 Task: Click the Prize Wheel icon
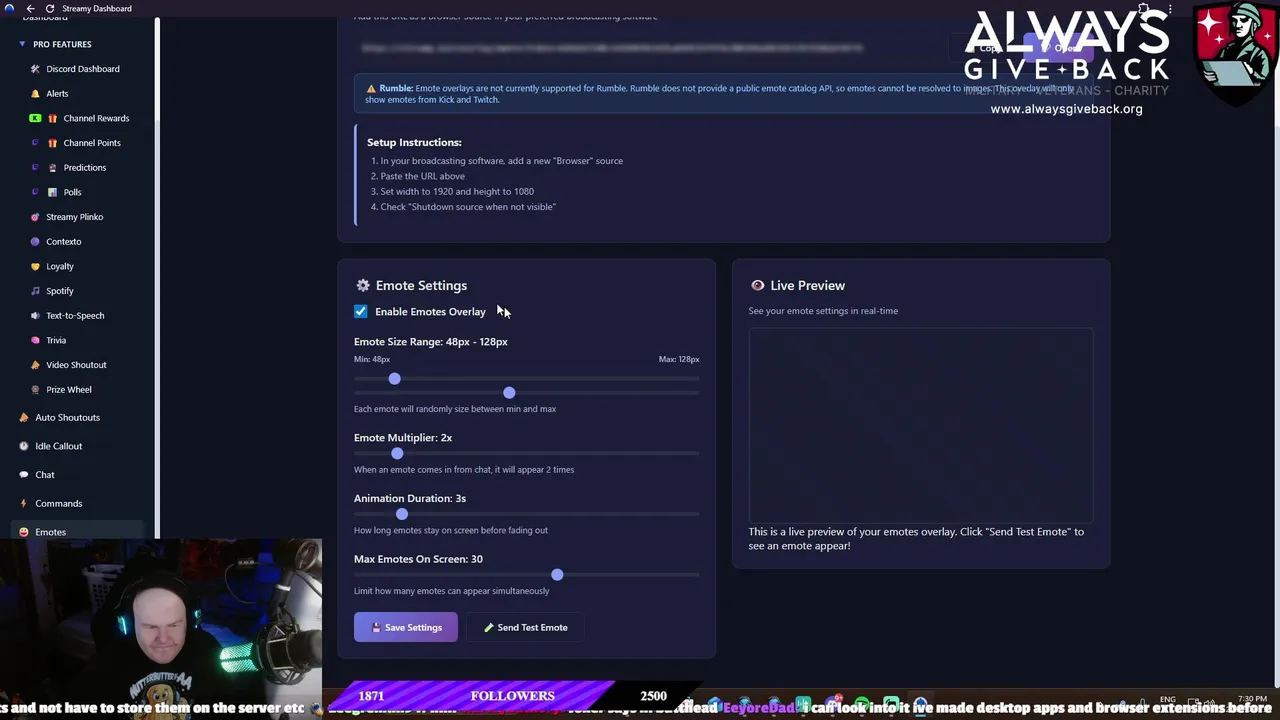(36, 390)
